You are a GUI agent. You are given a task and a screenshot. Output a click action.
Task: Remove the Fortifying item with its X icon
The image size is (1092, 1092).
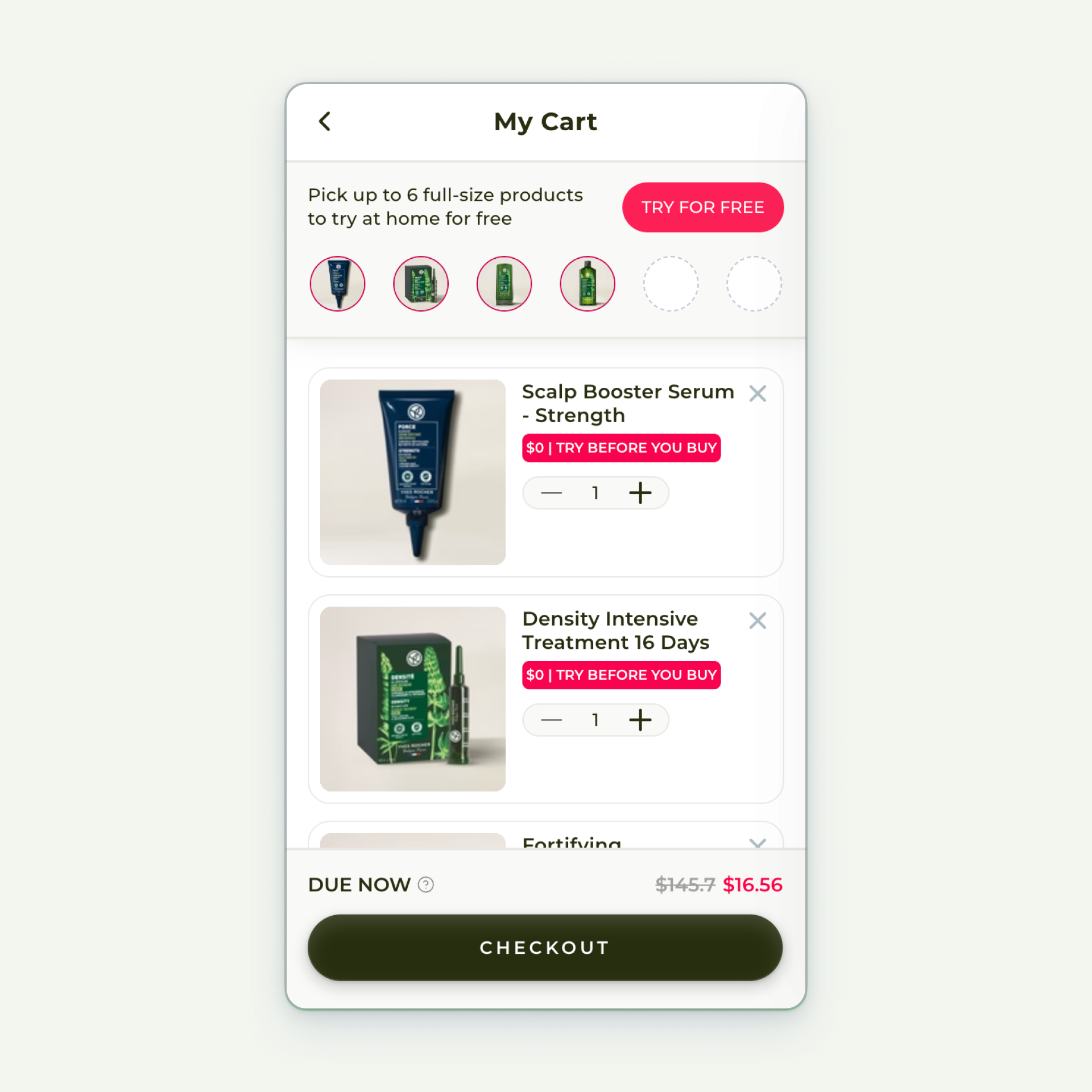tap(758, 843)
